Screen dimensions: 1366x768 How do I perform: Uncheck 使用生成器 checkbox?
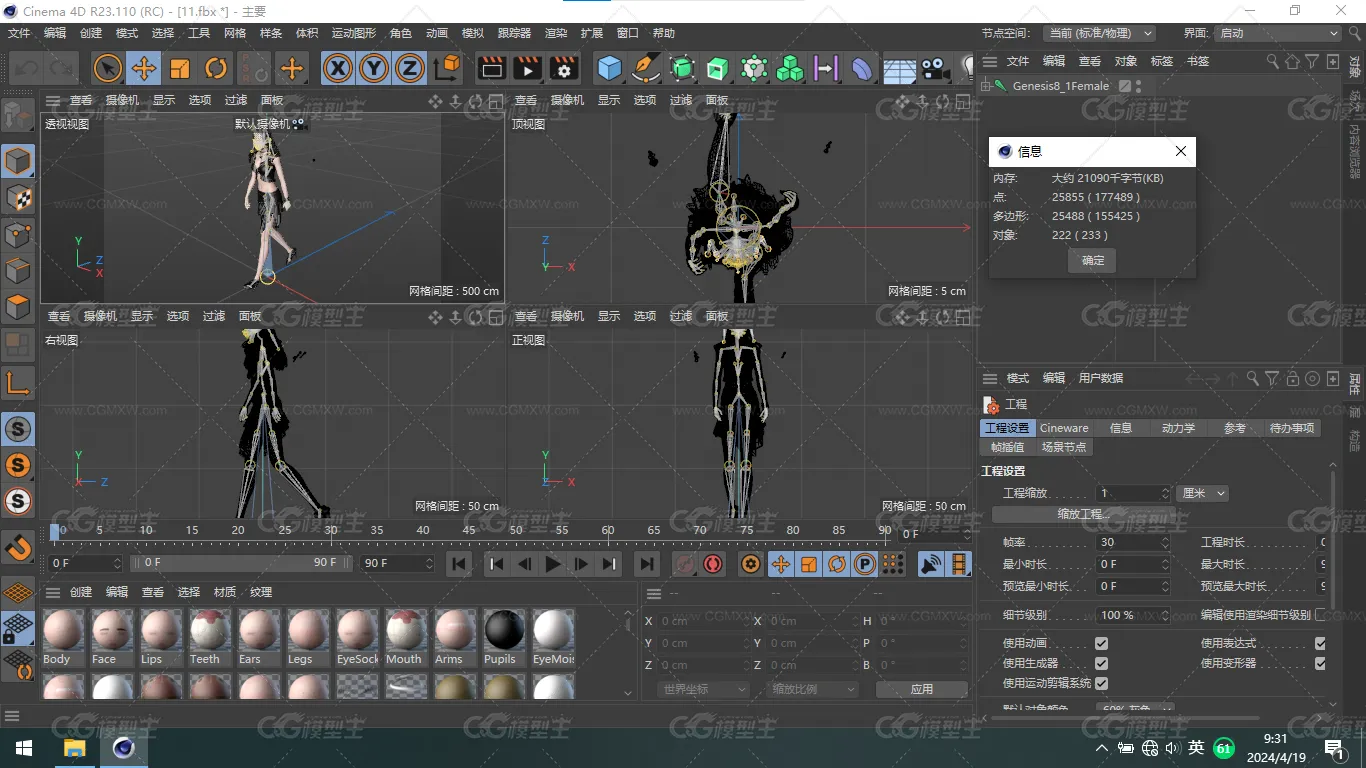pyautogui.click(x=1101, y=663)
